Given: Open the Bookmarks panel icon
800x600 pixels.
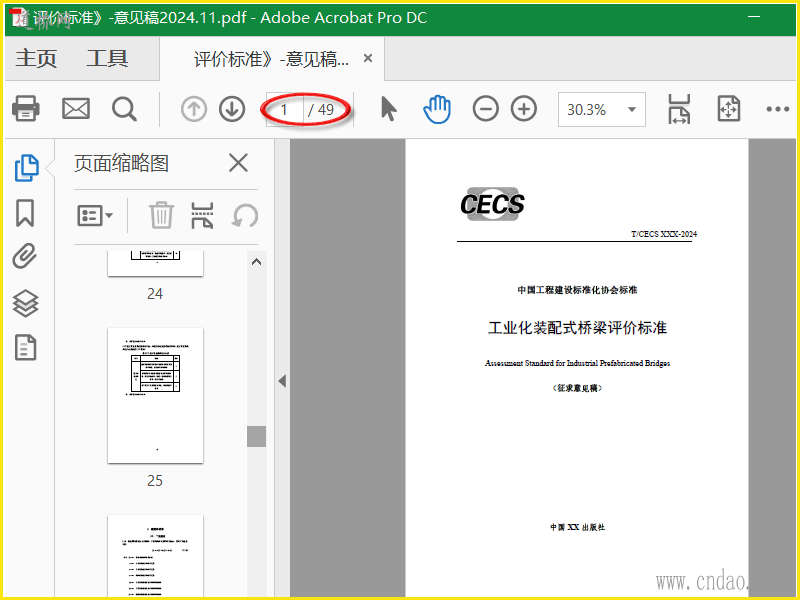Looking at the screenshot, I should pos(25,212).
